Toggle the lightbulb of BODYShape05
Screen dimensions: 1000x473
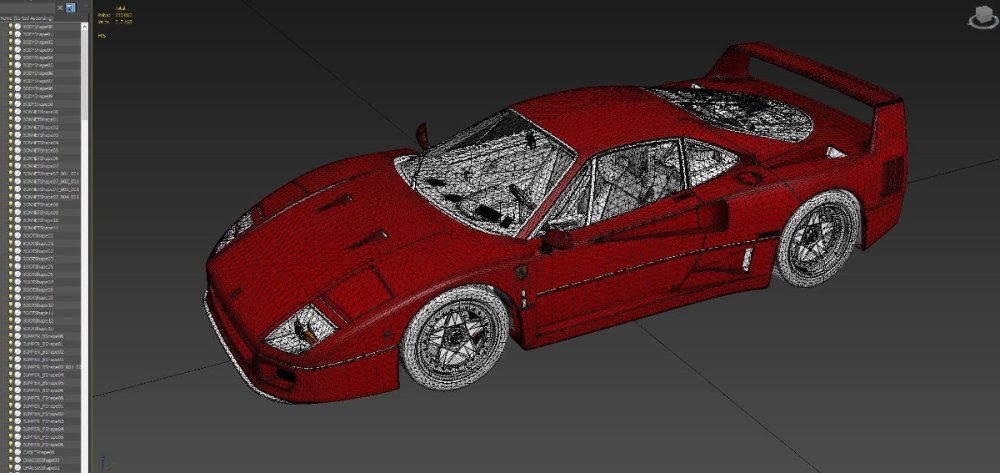click(11, 65)
